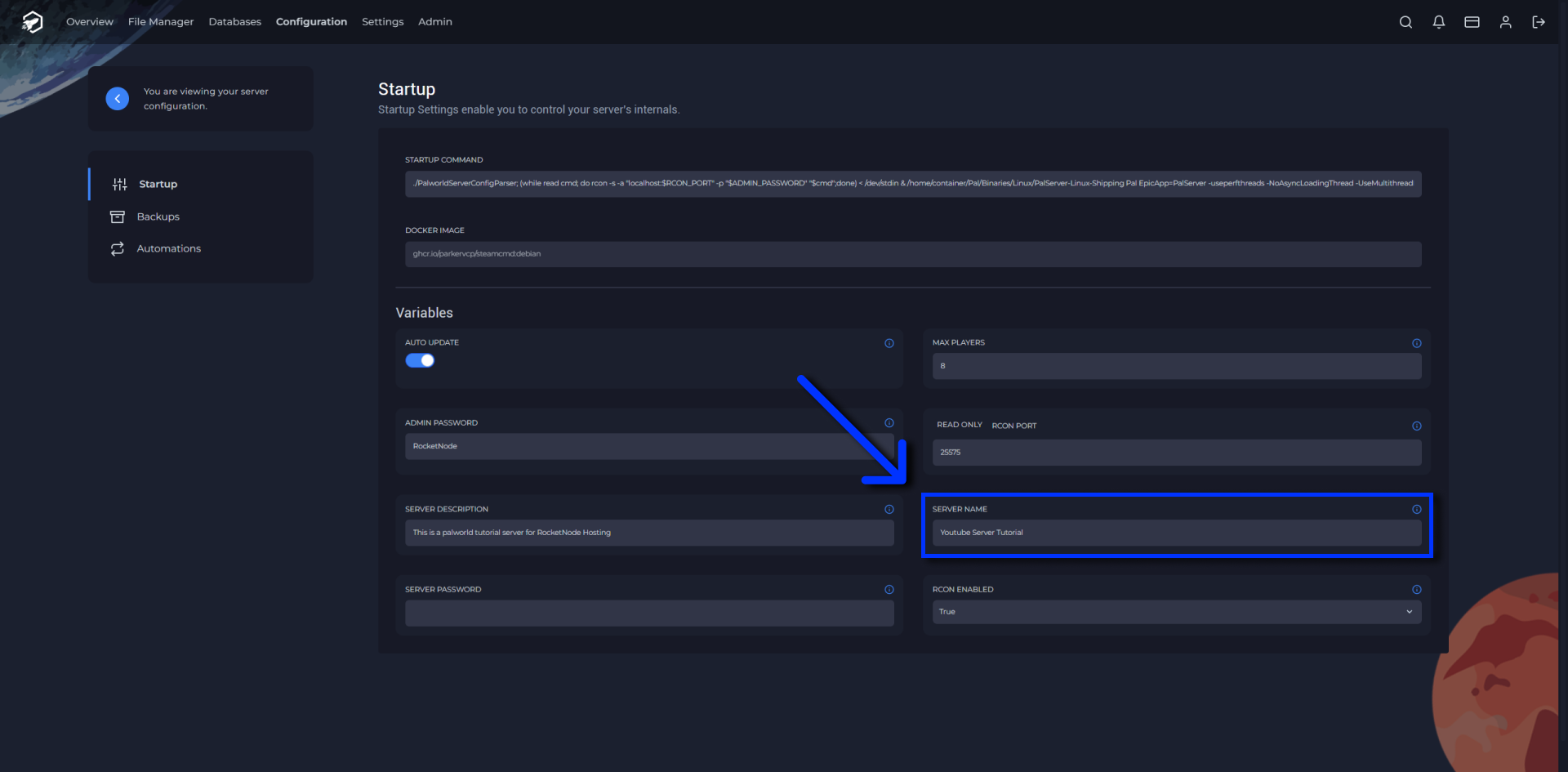The height and width of the screenshot is (772, 1568).
Task: View notifications via the bell icon
Action: 1439,22
